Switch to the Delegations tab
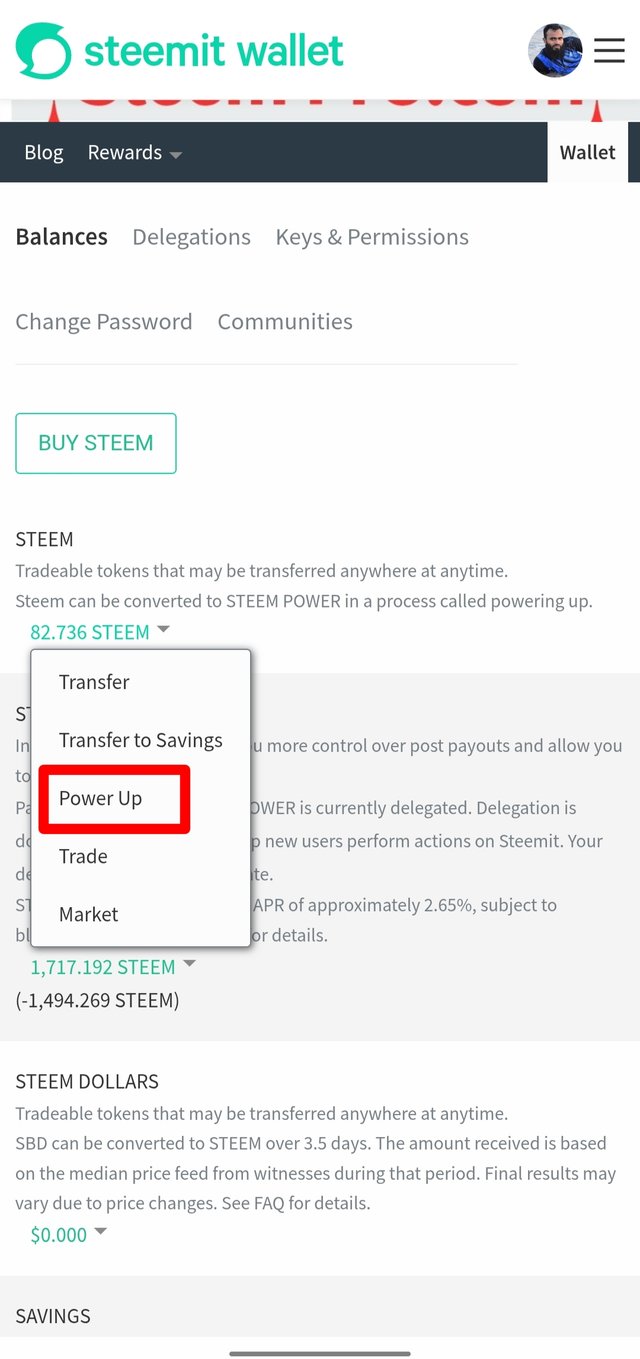The image size is (640, 1359). (x=191, y=237)
